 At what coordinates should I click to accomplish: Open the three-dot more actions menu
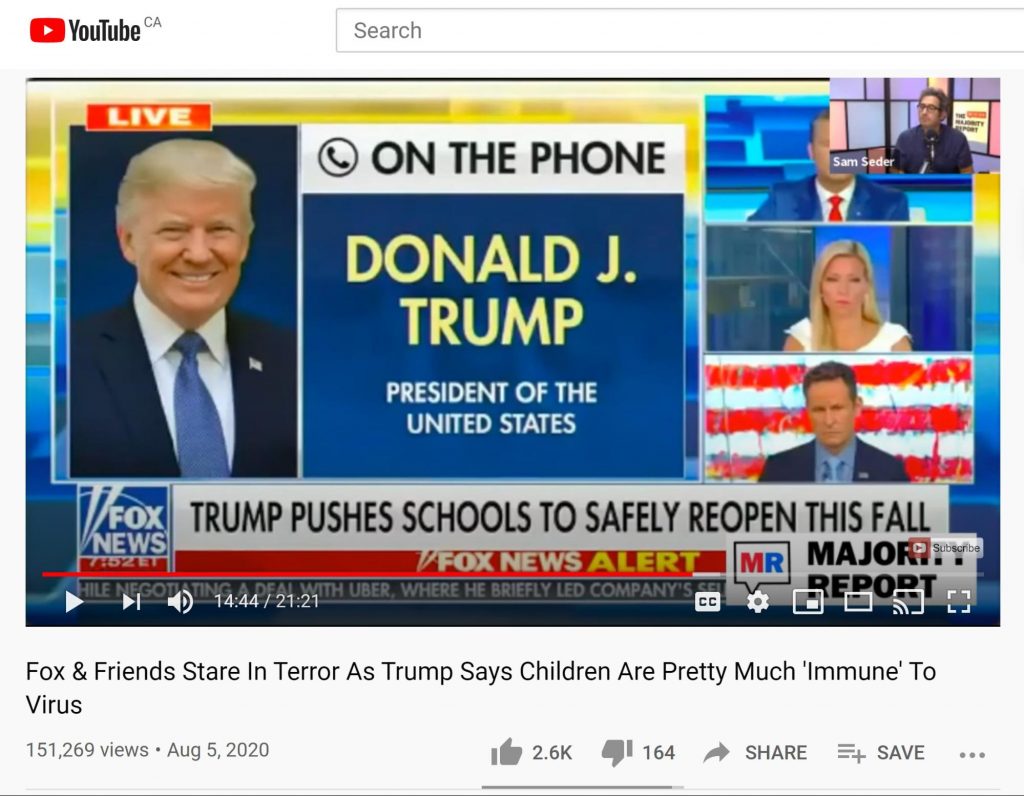[972, 755]
